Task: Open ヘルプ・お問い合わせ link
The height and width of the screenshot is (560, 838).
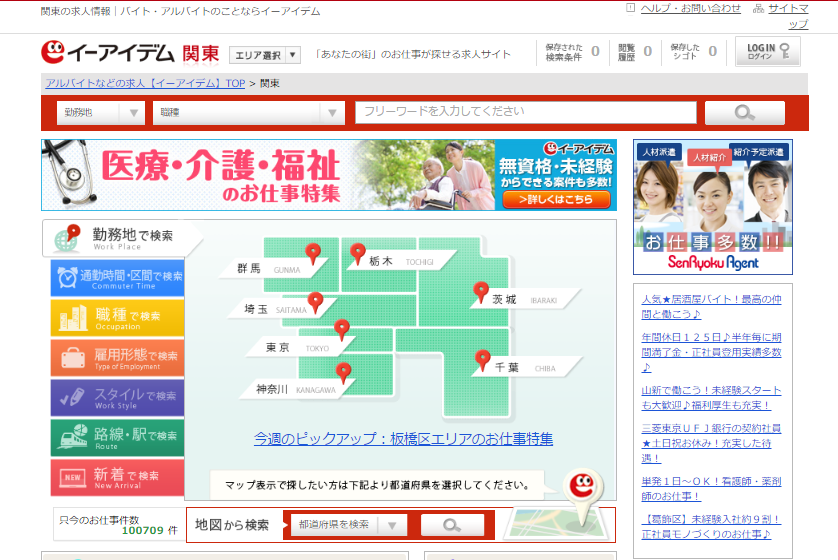Action: (x=690, y=8)
